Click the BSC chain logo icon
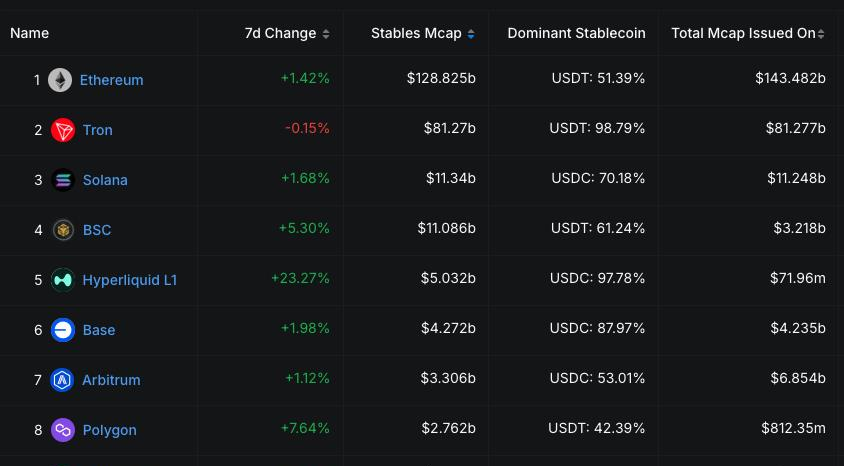Screen dimensions: 844x466 pos(63,230)
